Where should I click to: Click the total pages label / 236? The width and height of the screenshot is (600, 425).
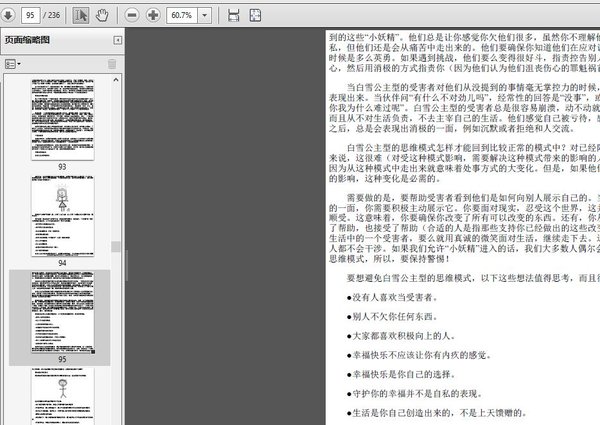pyautogui.click(x=52, y=15)
